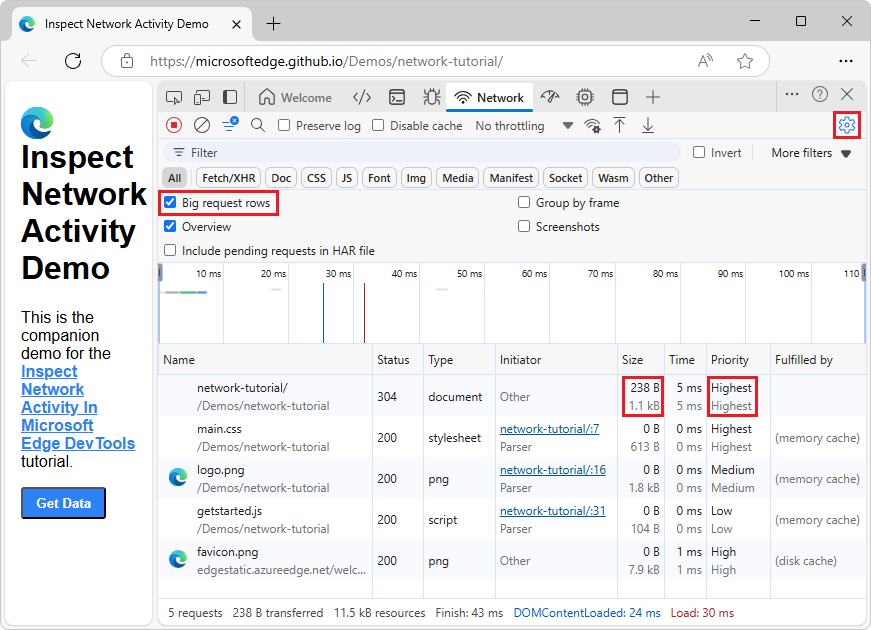Open network conditions panel
The height and width of the screenshot is (630, 871).
click(592, 125)
